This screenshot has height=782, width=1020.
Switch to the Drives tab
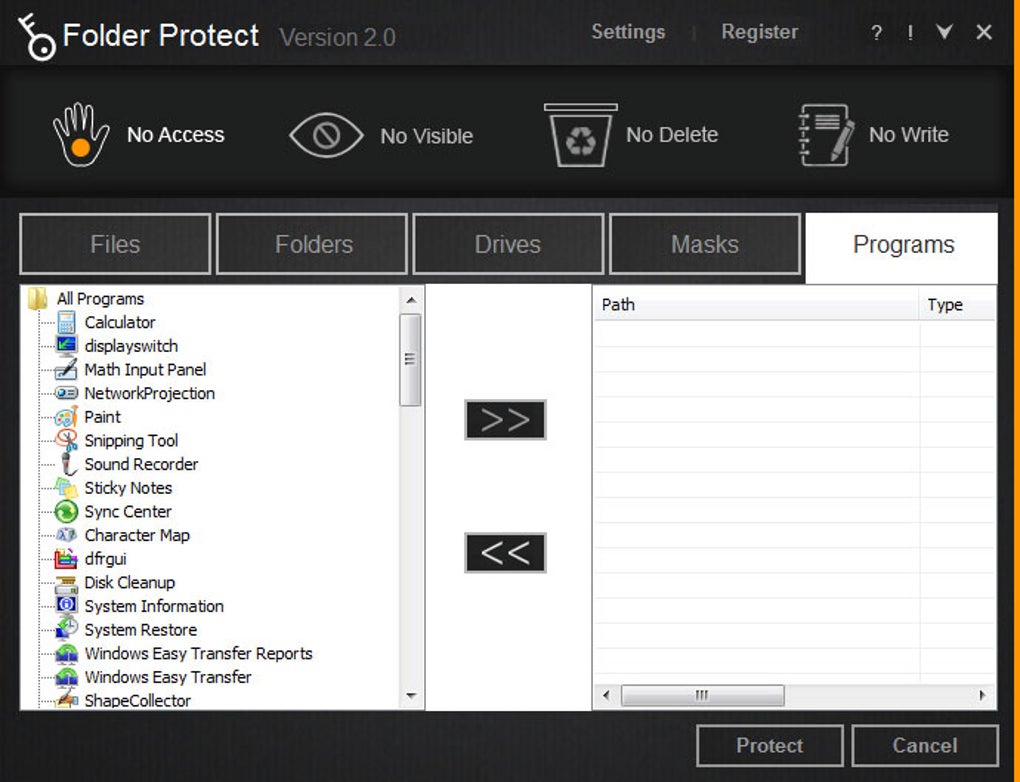click(508, 244)
